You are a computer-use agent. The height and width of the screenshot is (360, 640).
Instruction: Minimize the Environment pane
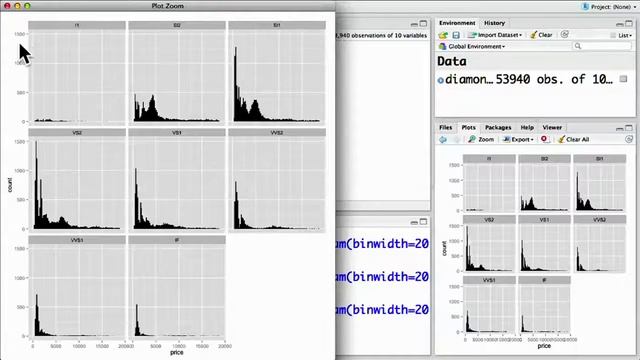tap(620, 24)
